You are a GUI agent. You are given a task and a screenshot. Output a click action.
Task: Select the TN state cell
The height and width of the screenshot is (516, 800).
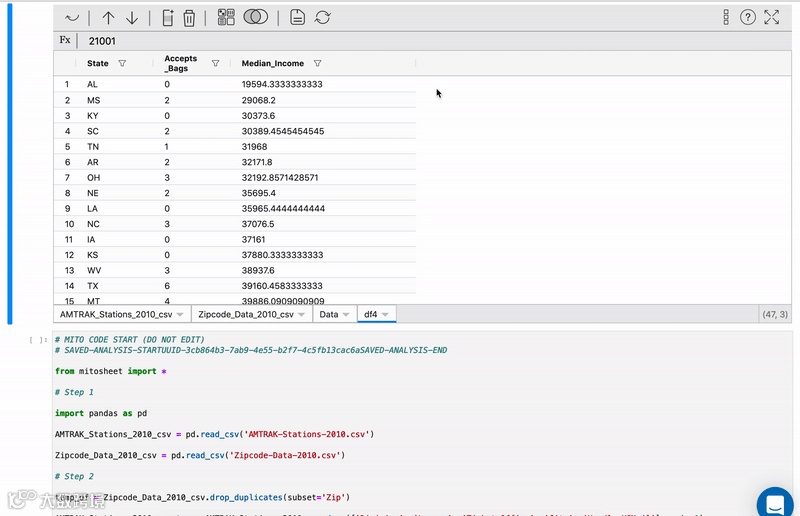tap(114, 146)
